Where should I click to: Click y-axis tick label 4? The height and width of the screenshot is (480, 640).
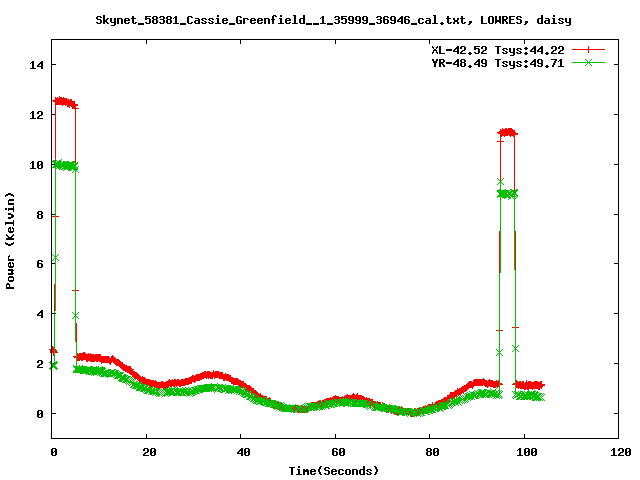[40, 314]
